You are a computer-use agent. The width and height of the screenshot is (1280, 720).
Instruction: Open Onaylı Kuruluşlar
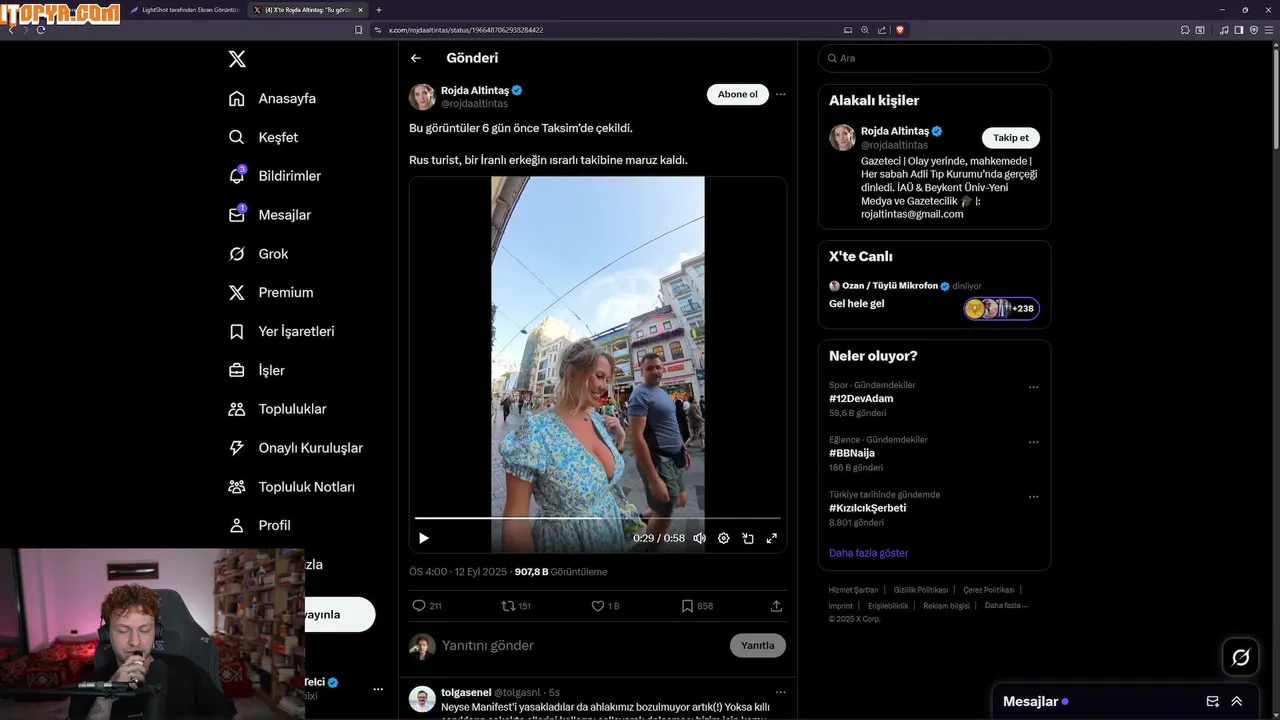[x=295, y=448]
